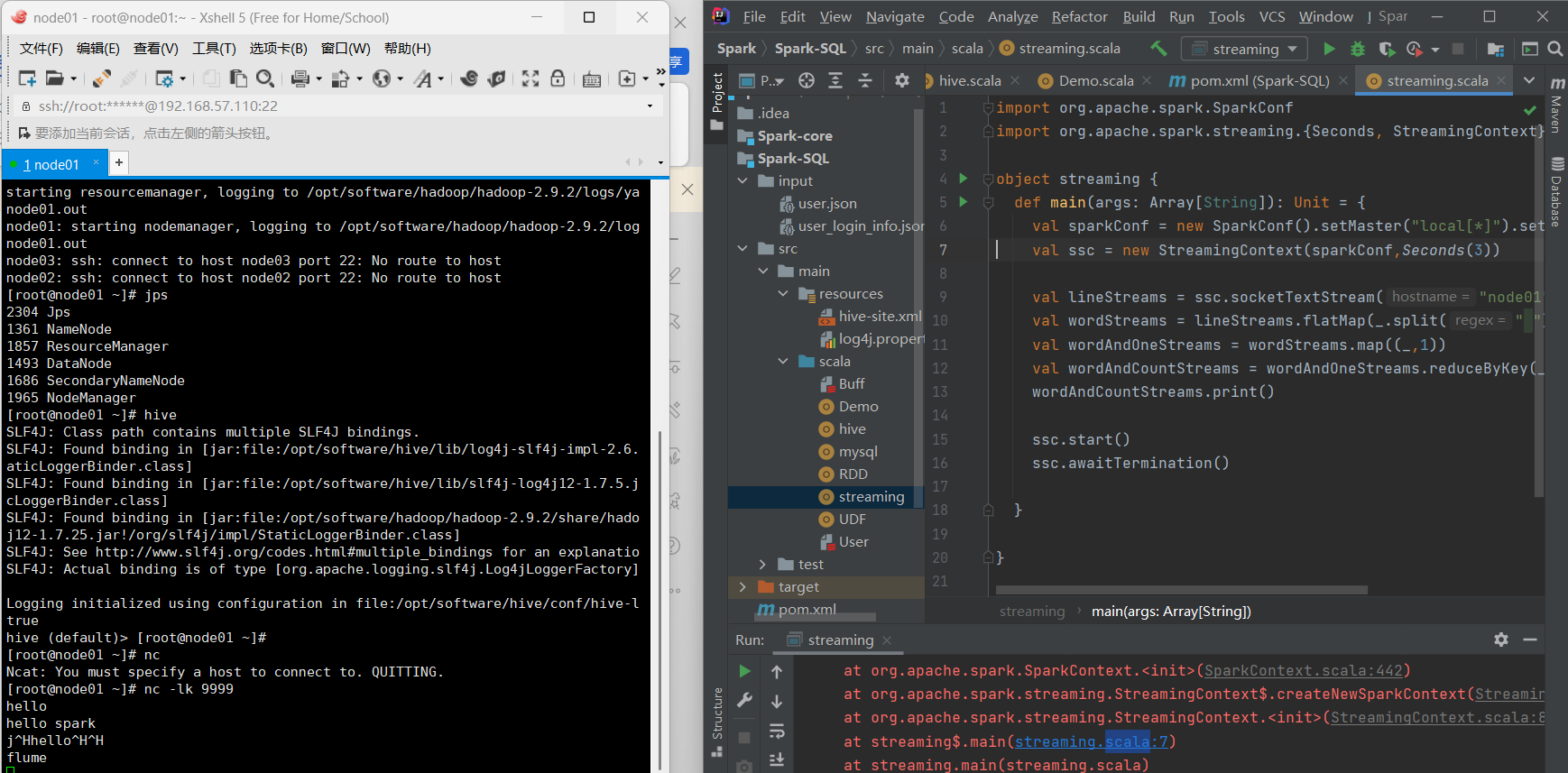Open Run panel settings gear
The height and width of the screenshot is (773, 1568).
coord(1501,640)
